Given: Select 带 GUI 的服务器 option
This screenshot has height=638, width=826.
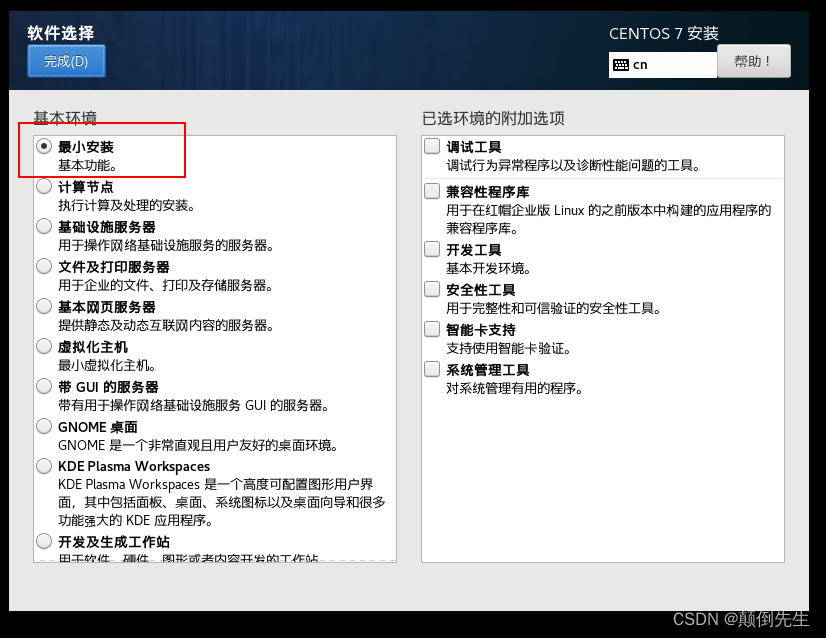Looking at the screenshot, I should pyautogui.click(x=44, y=386).
